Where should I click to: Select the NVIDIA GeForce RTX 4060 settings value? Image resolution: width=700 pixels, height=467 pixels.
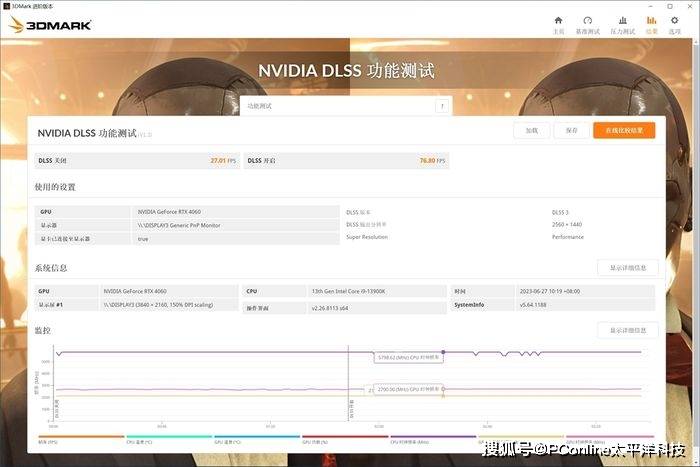pyautogui.click(x=169, y=212)
